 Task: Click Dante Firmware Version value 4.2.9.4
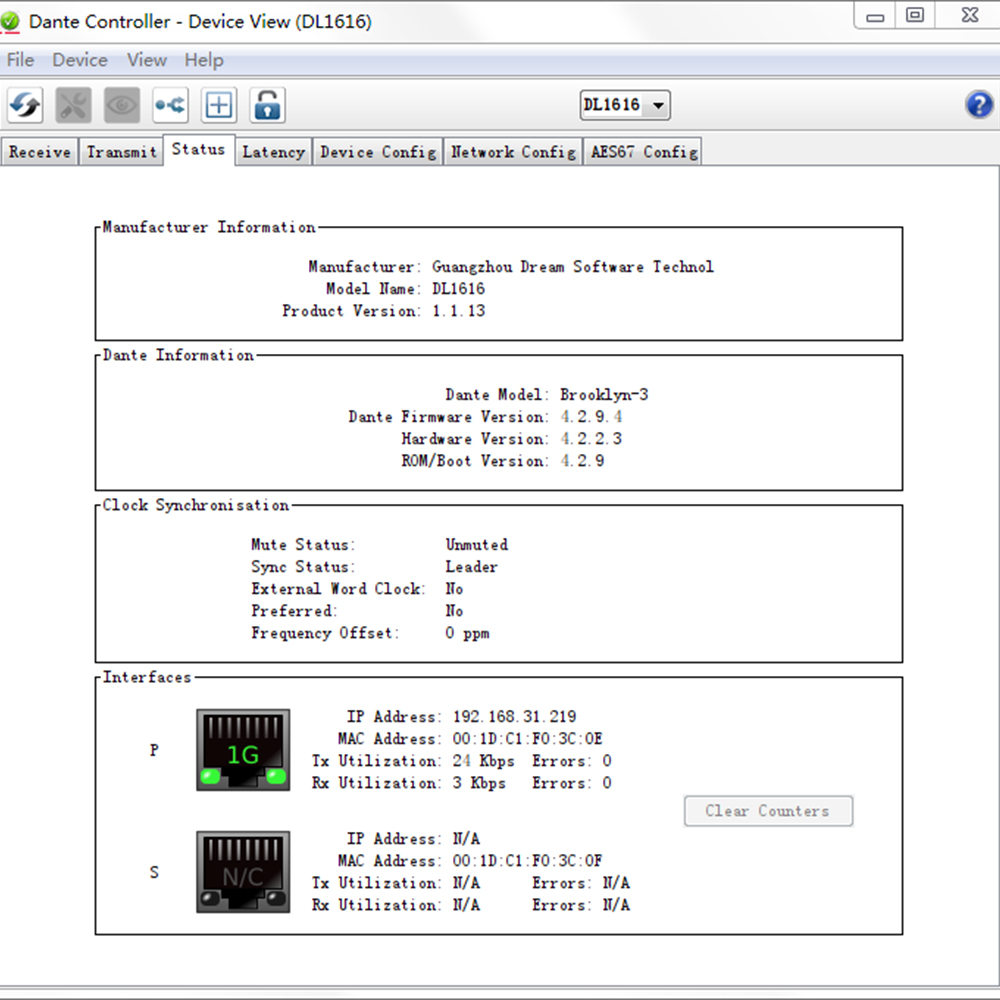[591, 416]
